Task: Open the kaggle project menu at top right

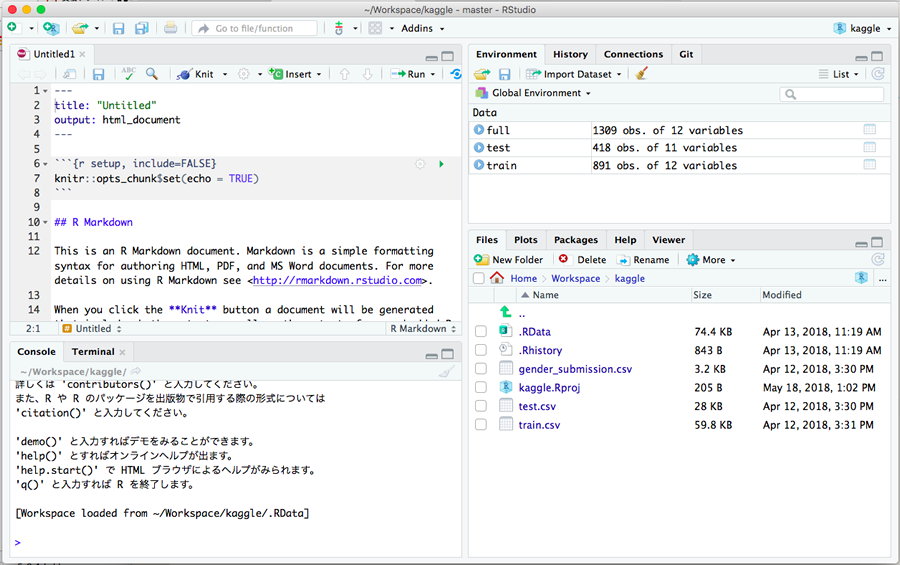Action: [x=862, y=28]
